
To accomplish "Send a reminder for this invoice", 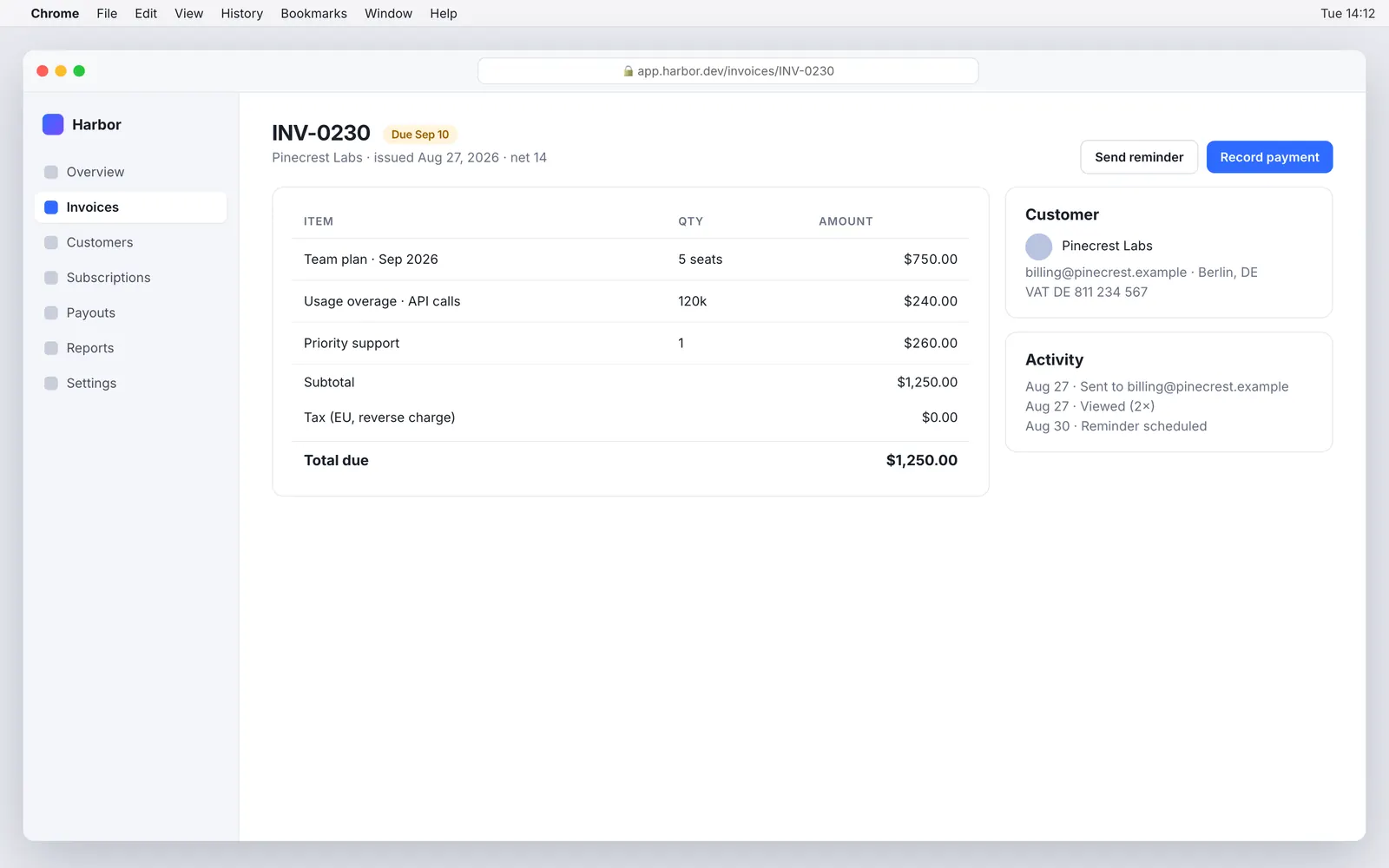I will [1139, 157].
